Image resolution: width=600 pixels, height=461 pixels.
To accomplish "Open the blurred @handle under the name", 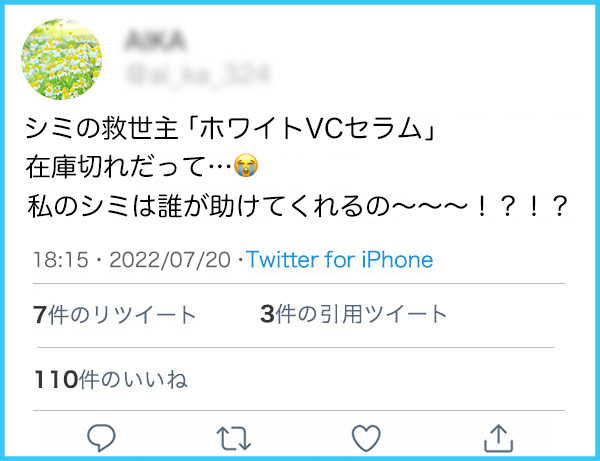I will (198, 74).
